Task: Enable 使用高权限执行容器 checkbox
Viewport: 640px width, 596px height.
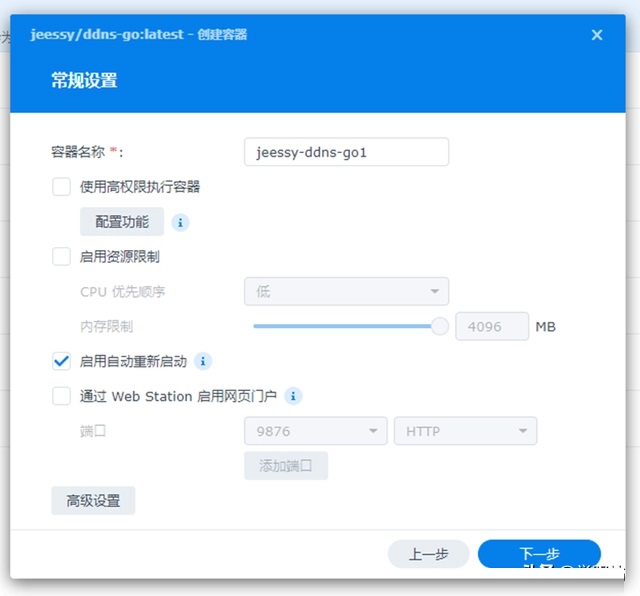Action: [61, 187]
